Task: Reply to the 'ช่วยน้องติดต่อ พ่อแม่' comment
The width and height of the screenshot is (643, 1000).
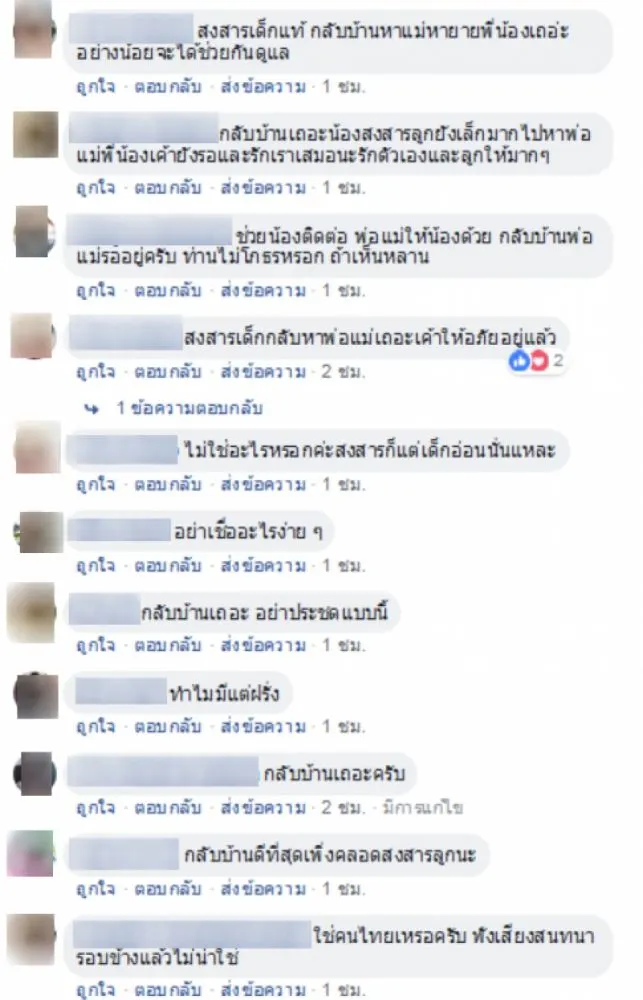Action: [168, 291]
